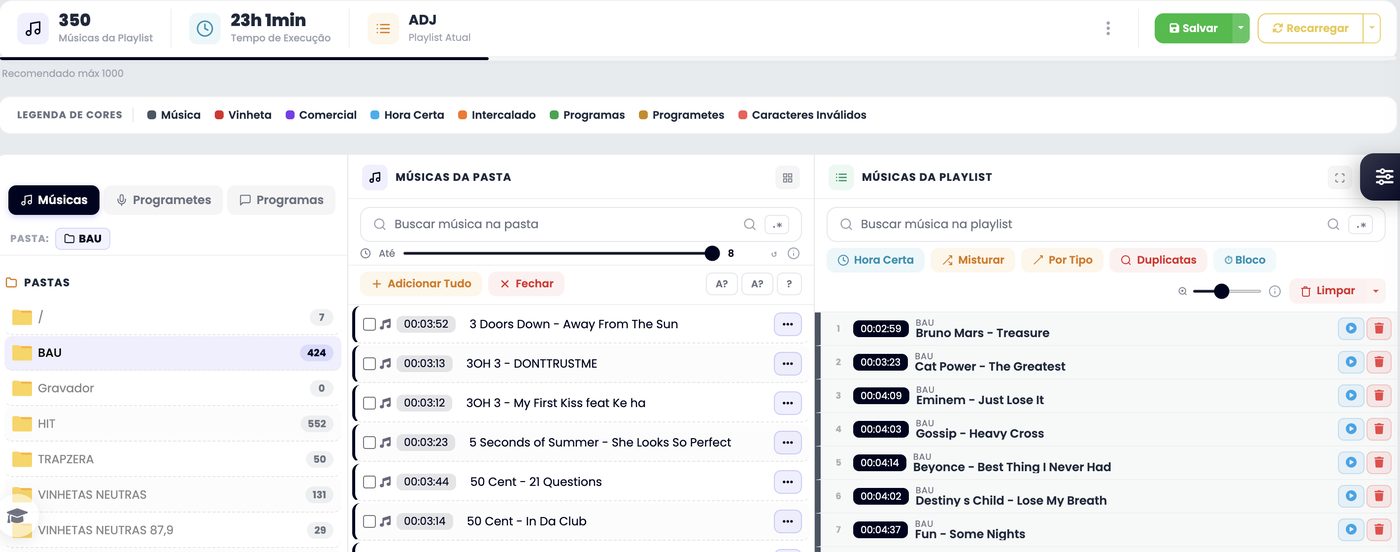This screenshot has height=552, width=1400.
Task: Click the Salvar button
Action: click(1192, 28)
